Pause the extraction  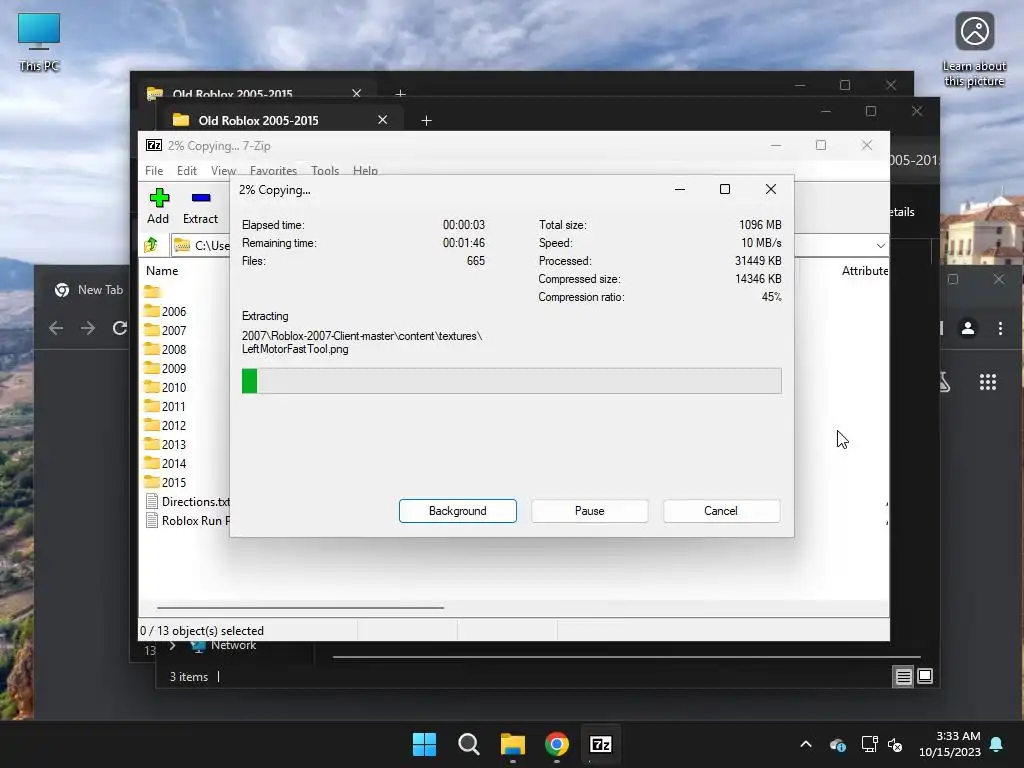[x=589, y=511]
